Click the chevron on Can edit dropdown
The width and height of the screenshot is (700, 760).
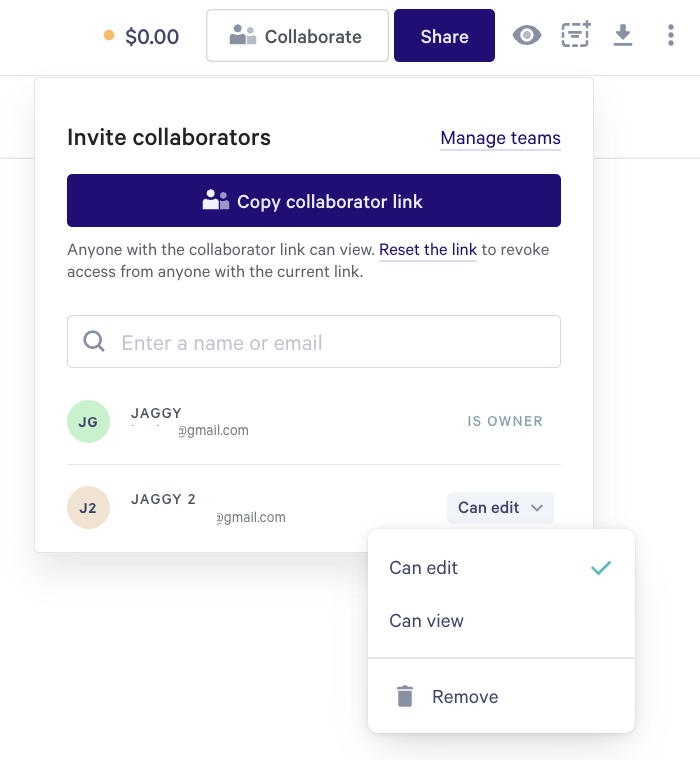point(537,508)
